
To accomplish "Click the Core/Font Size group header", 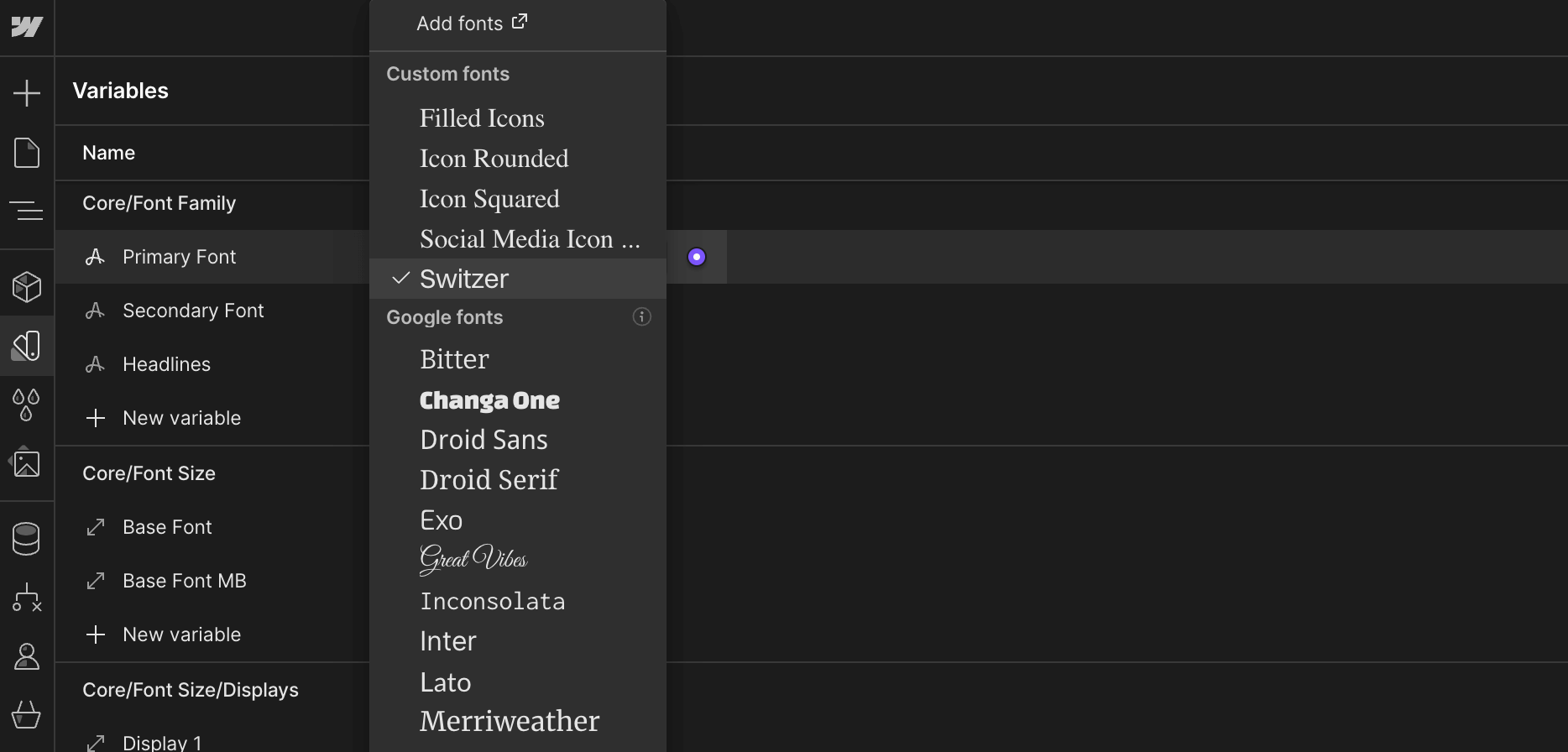I will (x=149, y=473).
